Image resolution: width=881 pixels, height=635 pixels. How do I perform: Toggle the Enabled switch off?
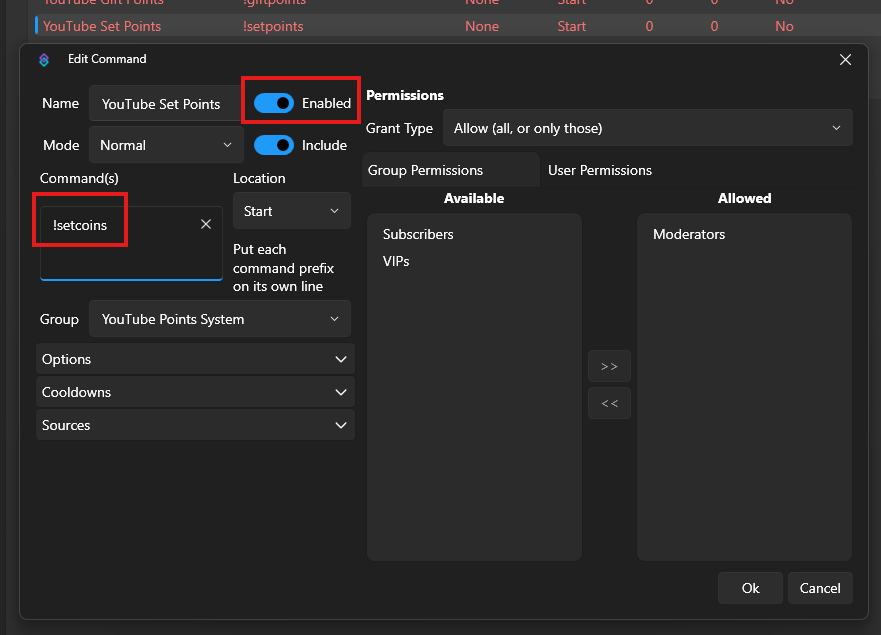(274, 103)
